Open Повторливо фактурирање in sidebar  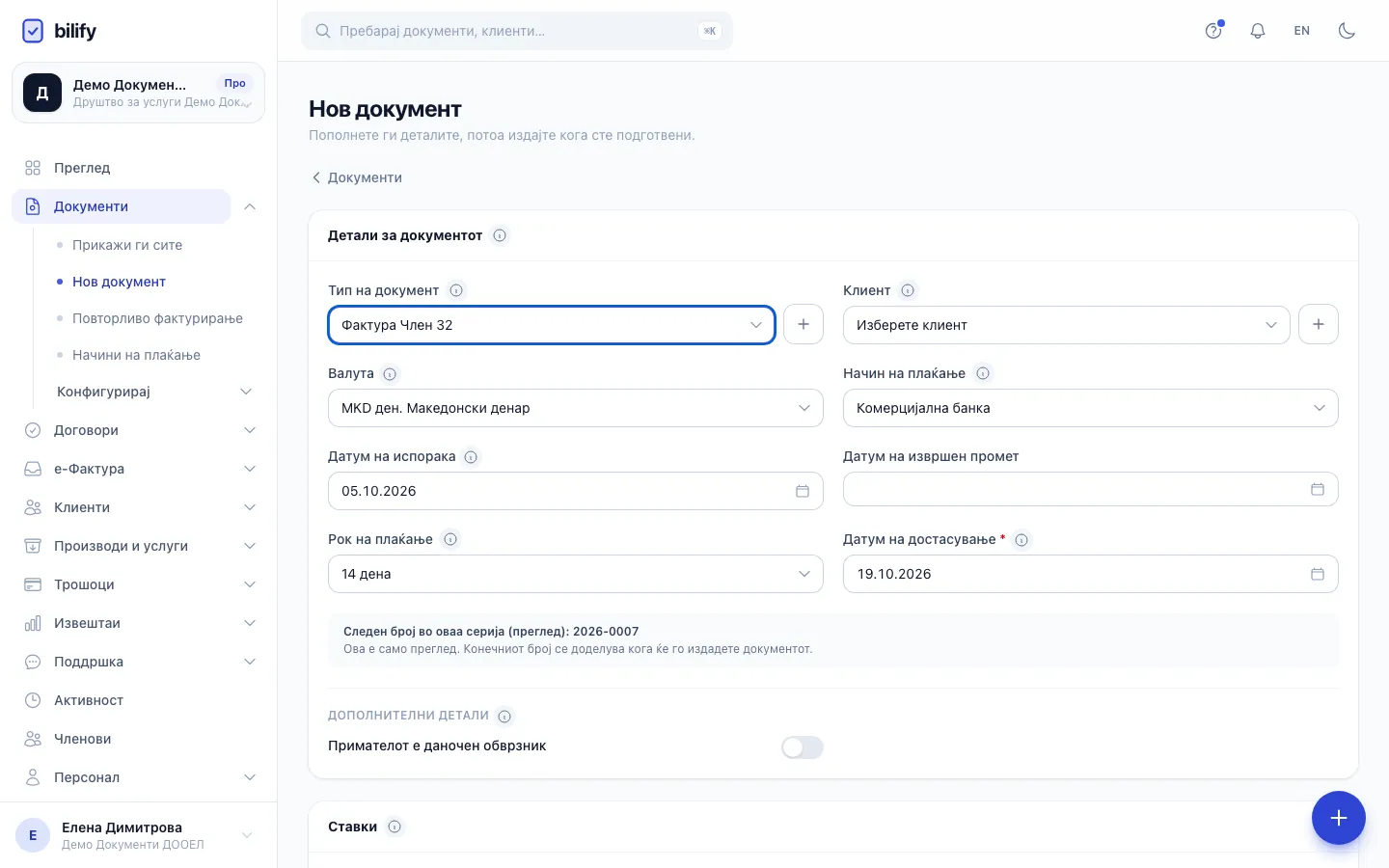click(157, 318)
